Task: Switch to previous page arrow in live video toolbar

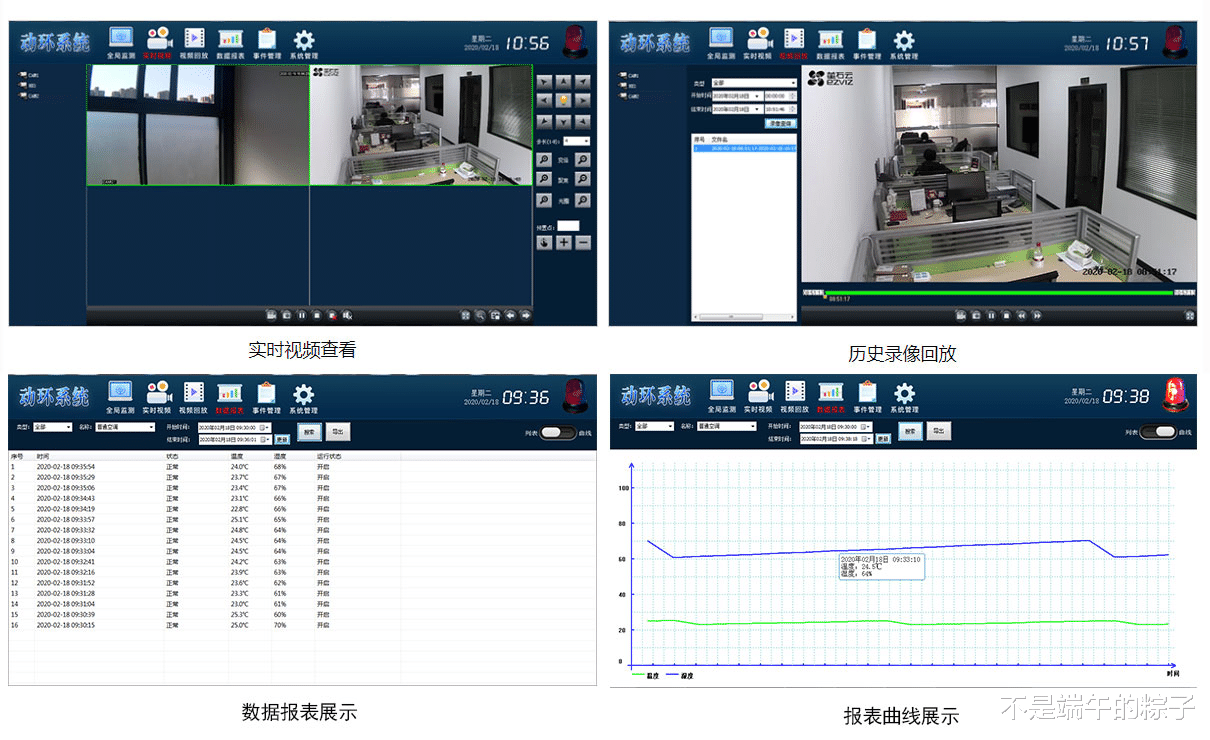Action: [510, 315]
